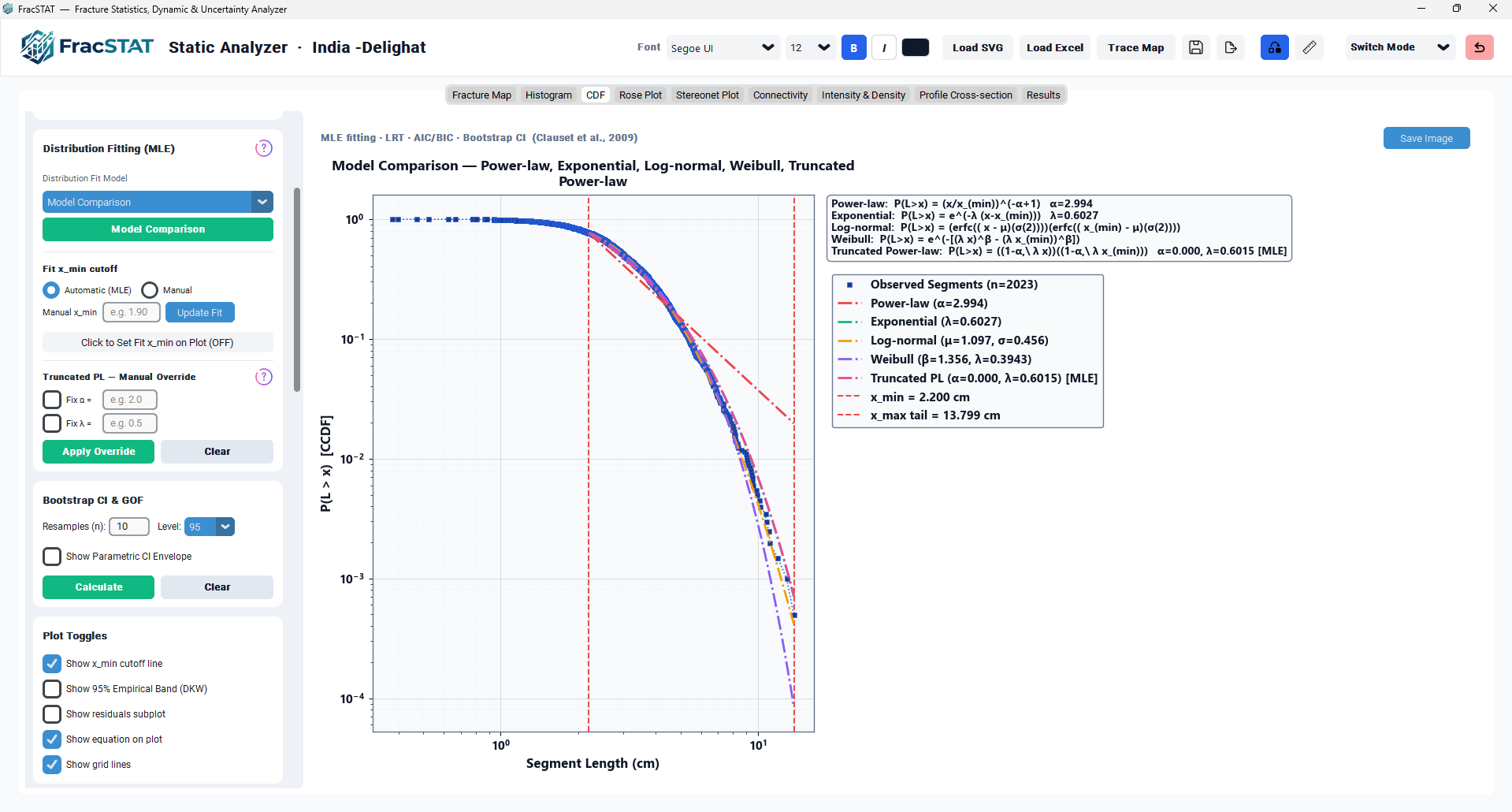Toggle the blue unlock icon
Image resolution: width=1512 pixels, height=812 pixels.
click(1274, 47)
